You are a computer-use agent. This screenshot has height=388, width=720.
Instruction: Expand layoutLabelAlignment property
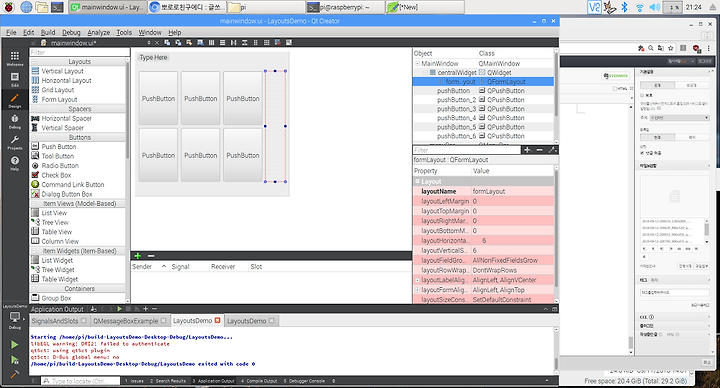(x=417, y=280)
